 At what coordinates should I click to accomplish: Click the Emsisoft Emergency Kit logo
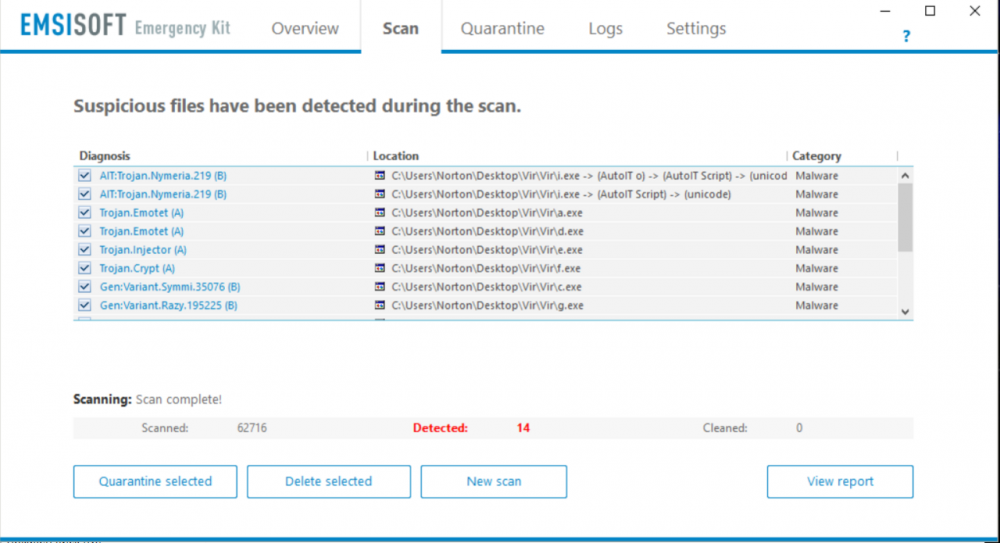[125, 26]
